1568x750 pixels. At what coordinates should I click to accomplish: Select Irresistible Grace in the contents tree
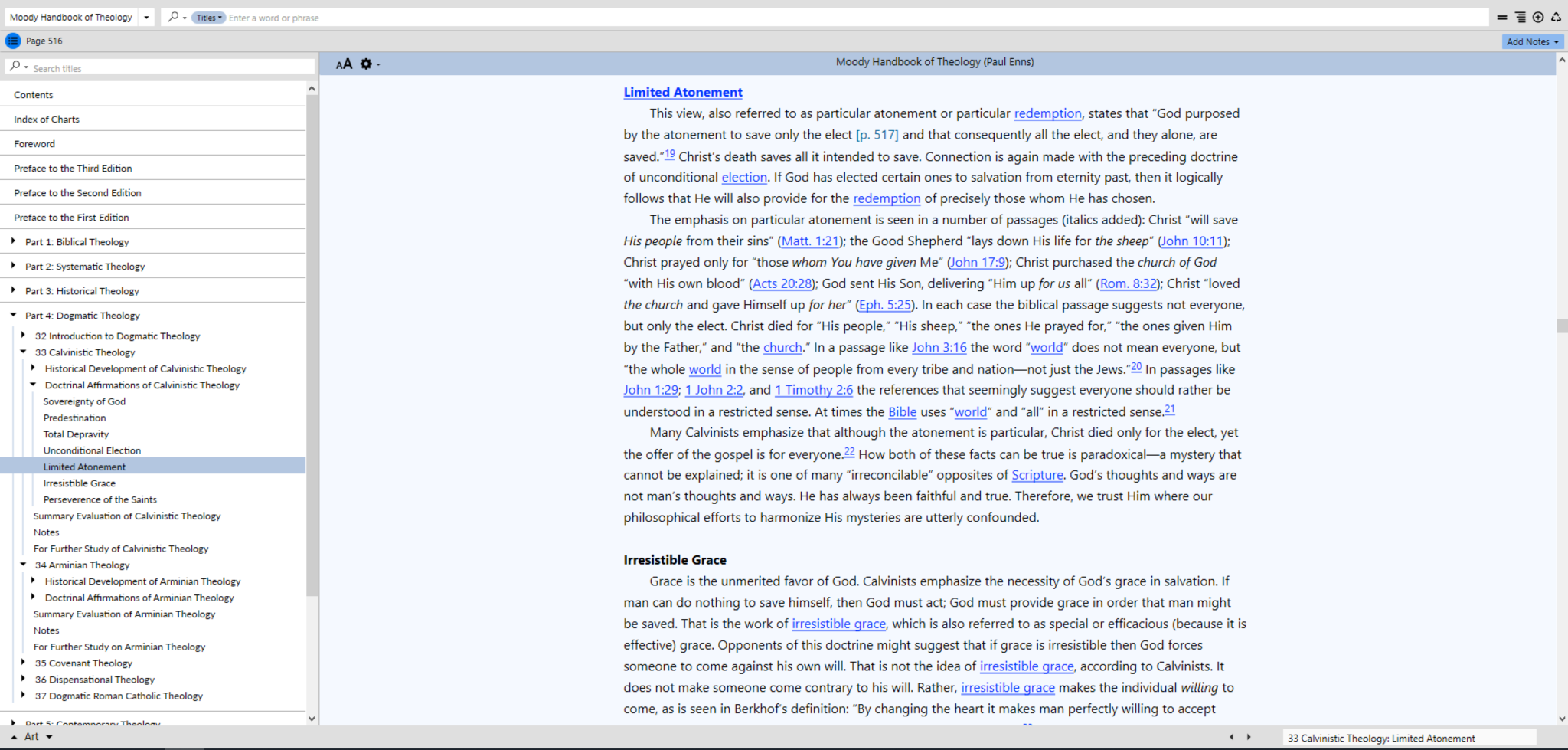80,483
